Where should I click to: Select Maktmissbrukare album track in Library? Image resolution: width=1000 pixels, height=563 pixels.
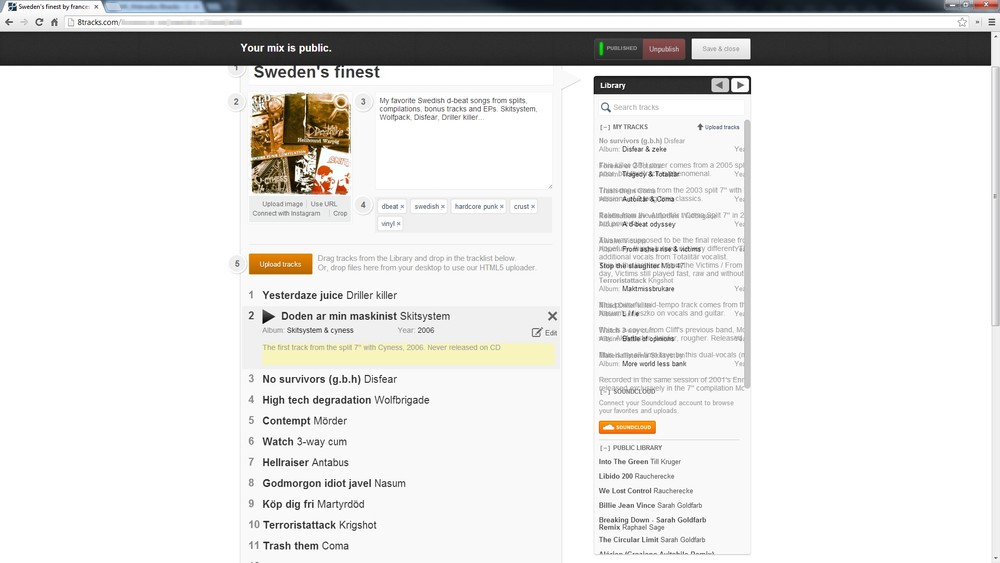click(x=648, y=289)
